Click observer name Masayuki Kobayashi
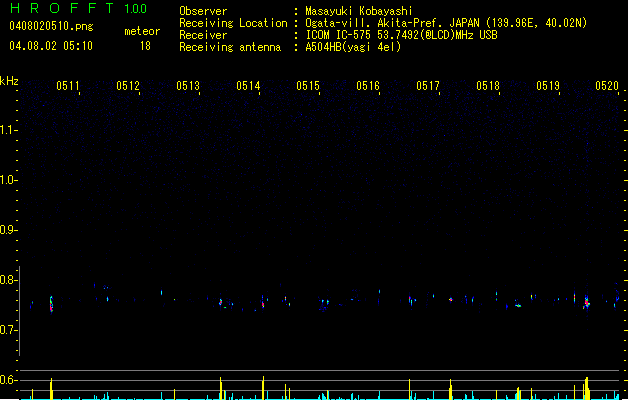Screen dimensions: 629x400 [x=359, y=11]
